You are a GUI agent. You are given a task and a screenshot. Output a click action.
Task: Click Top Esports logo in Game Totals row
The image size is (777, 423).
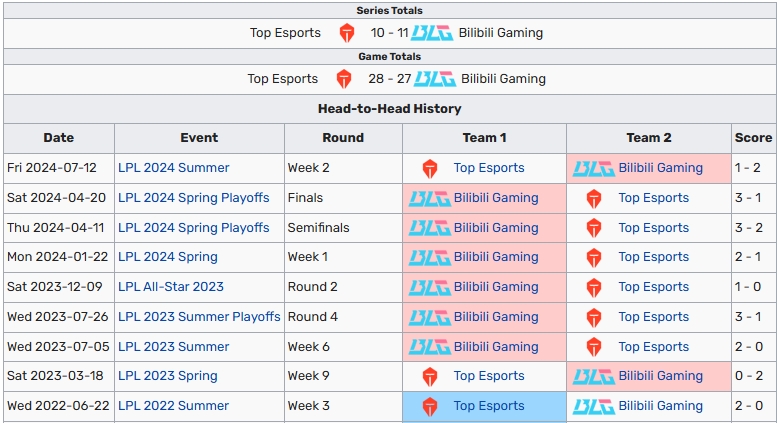pyautogui.click(x=344, y=79)
